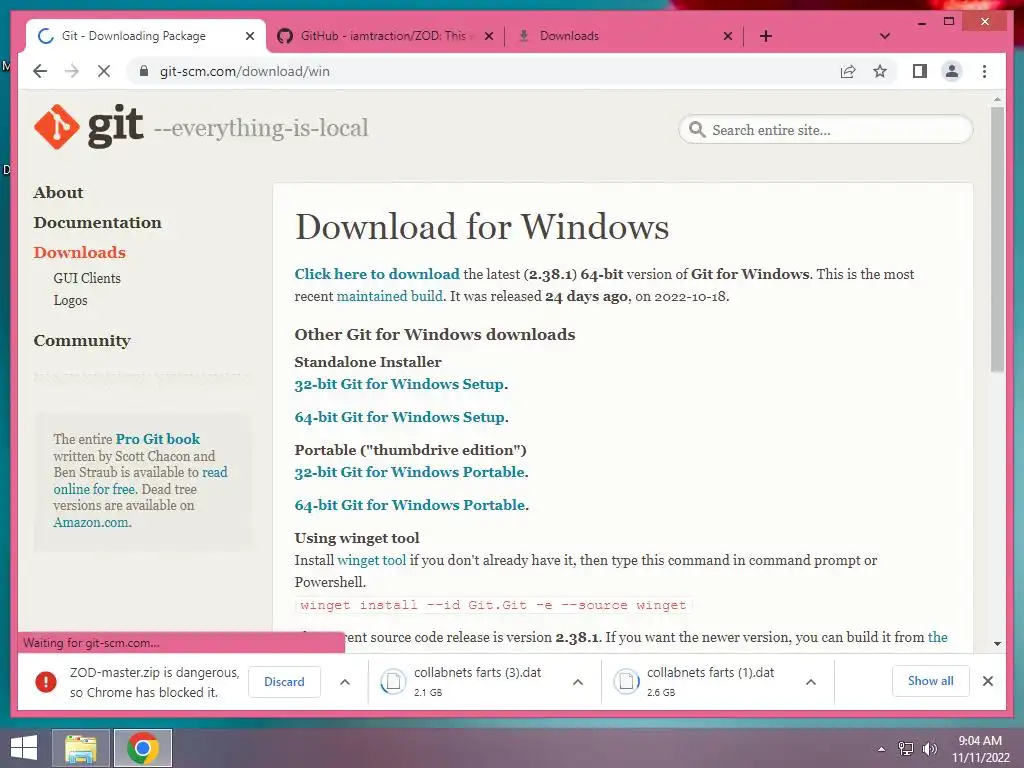Open the Downloads sidebar section
Viewport: 1024px width, 768px height.
[x=80, y=253]
